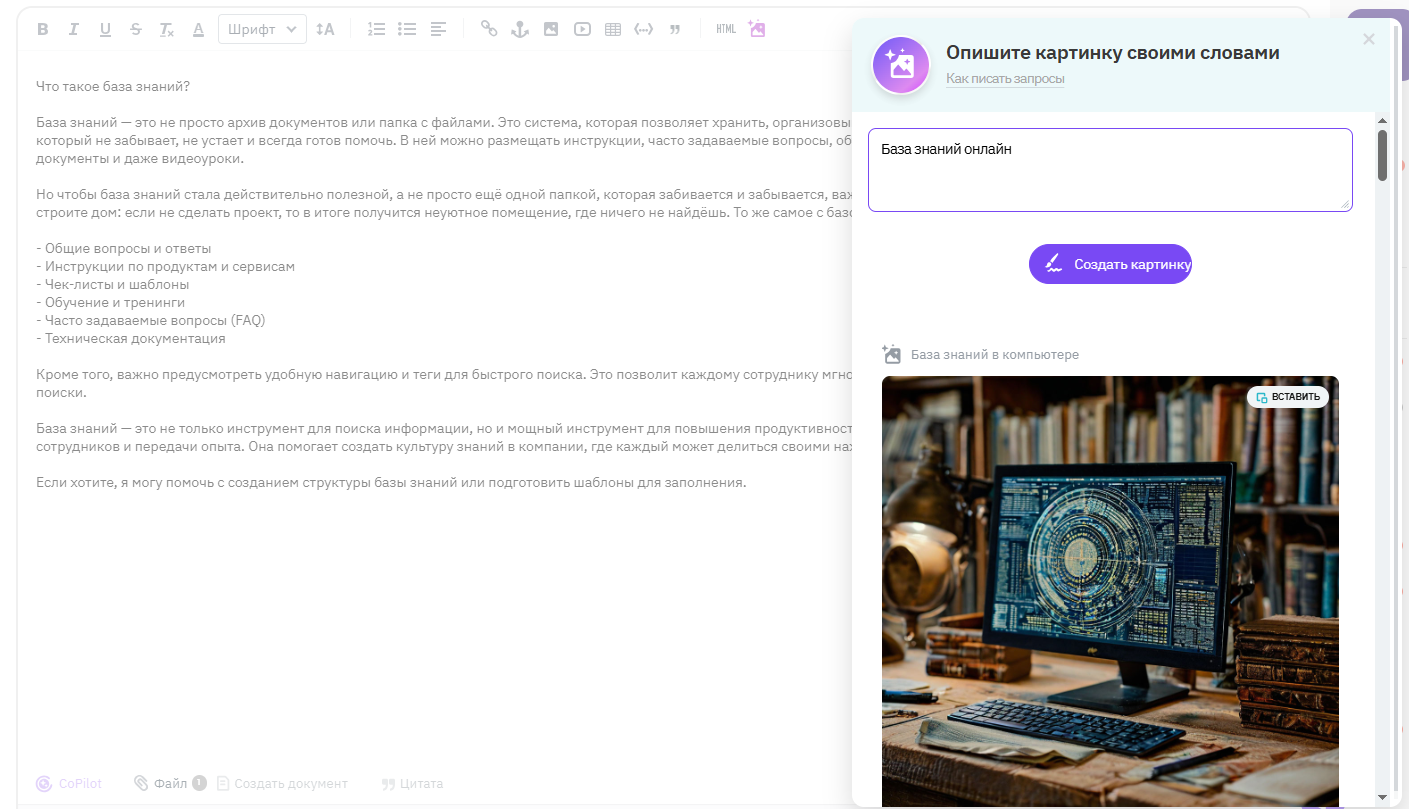Switch to HTML source mode
The height and width of the screenshot is (809, 1409).
[726, 29]
